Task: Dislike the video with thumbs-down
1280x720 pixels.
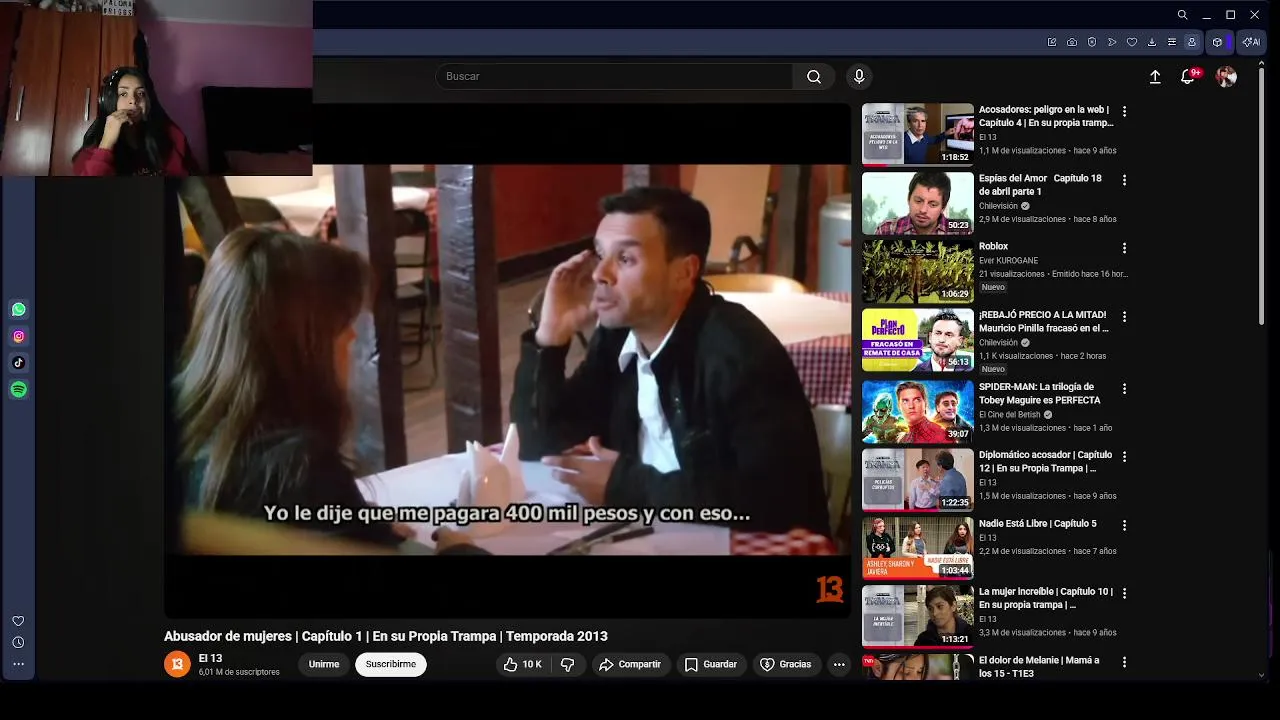Action: click(567, 664)
